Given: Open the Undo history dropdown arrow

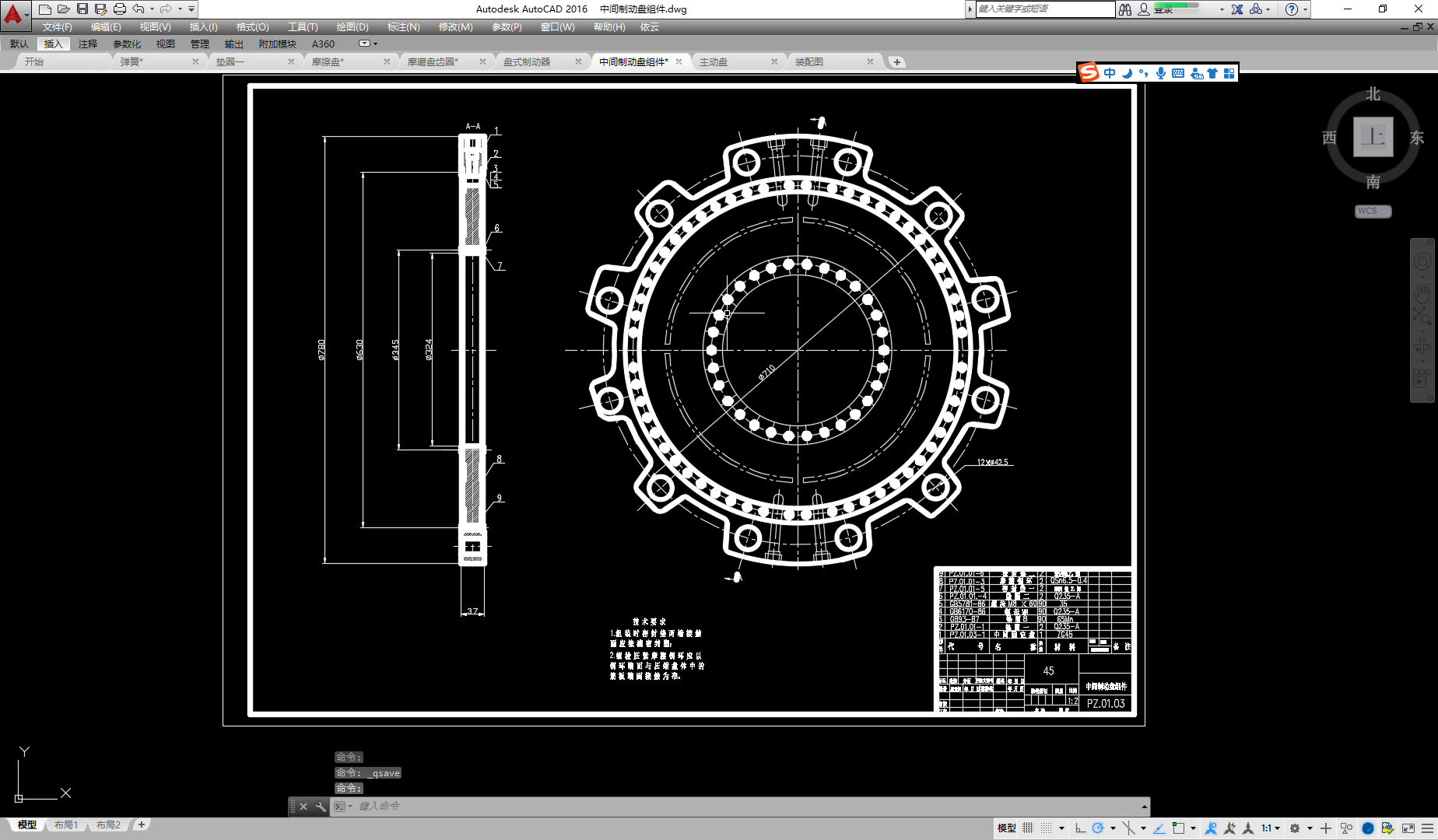Looking at the screenshot, I should pyautogui.click(x=152, y=9).
